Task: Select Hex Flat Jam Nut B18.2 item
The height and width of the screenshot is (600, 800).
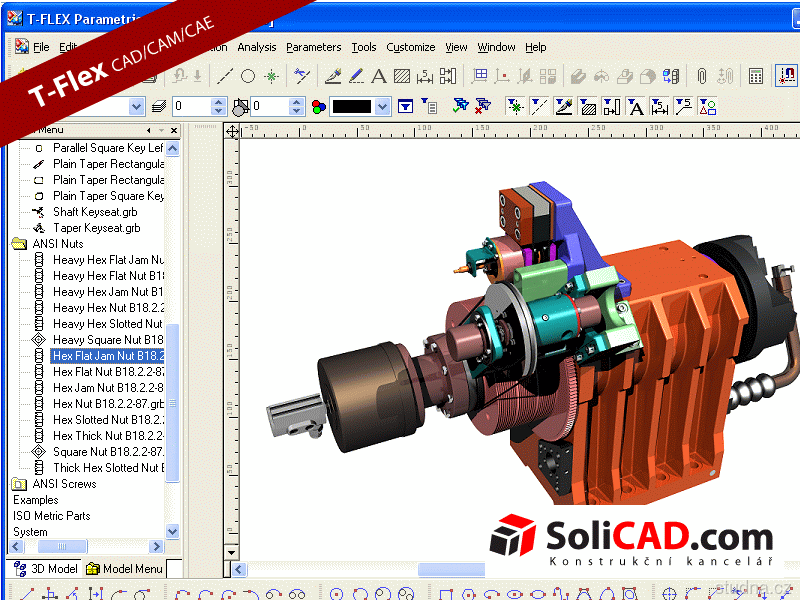Action: click(x=108, y=356)
